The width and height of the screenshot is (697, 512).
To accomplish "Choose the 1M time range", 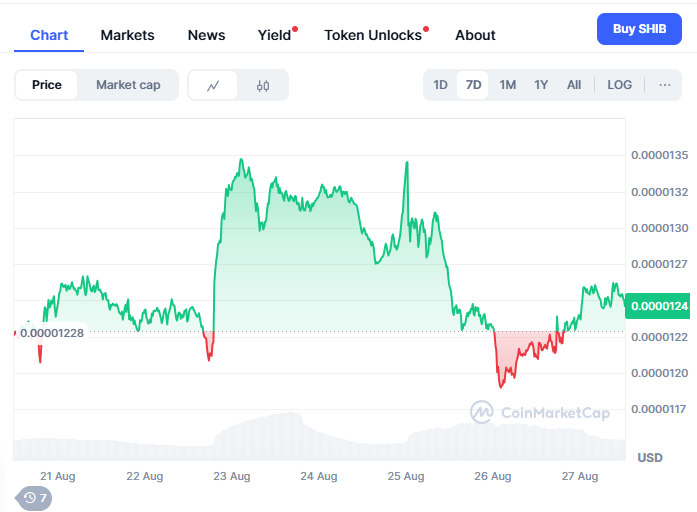I will tap(508, 85).
